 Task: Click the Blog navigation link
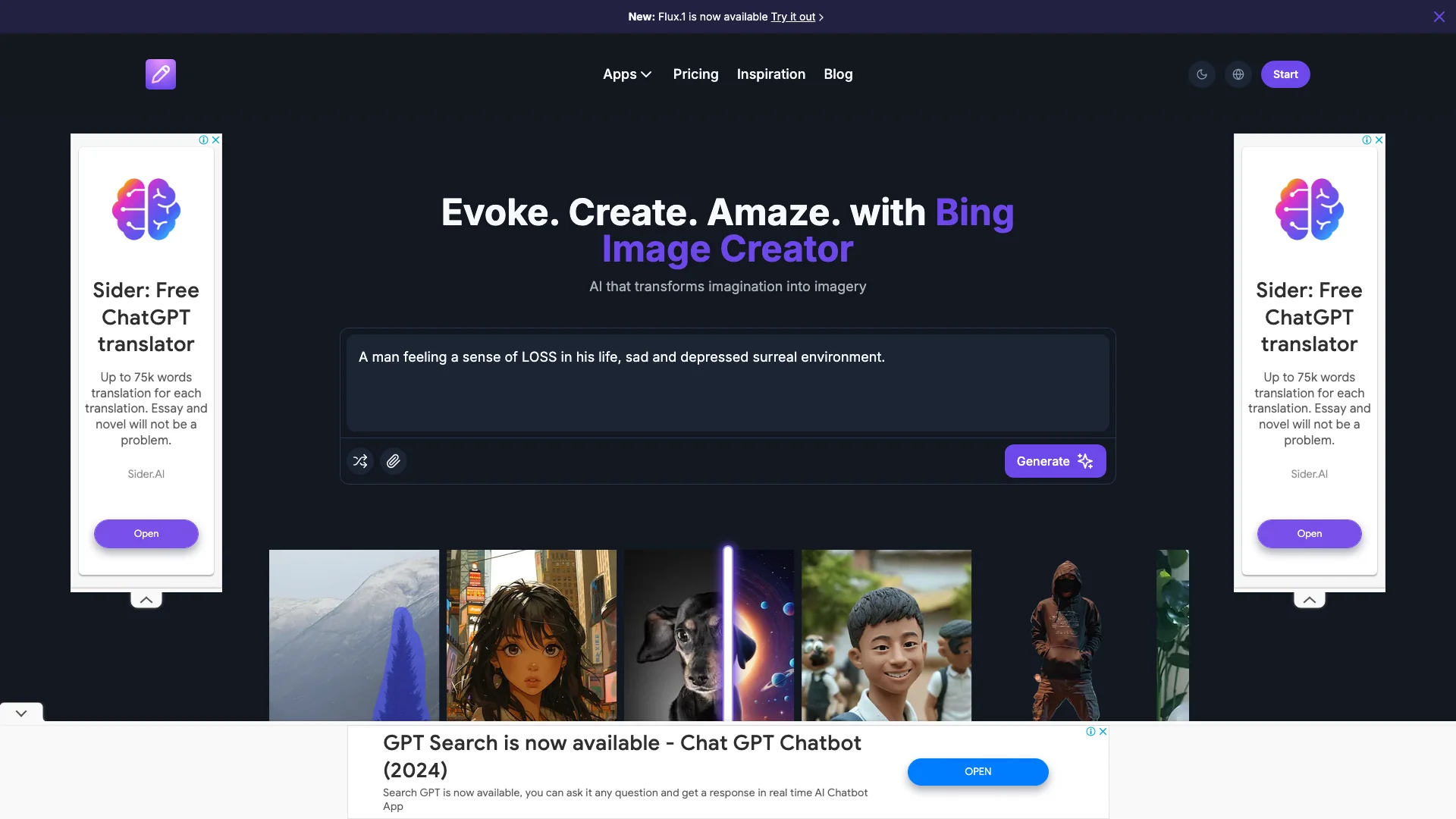(838, 73)
